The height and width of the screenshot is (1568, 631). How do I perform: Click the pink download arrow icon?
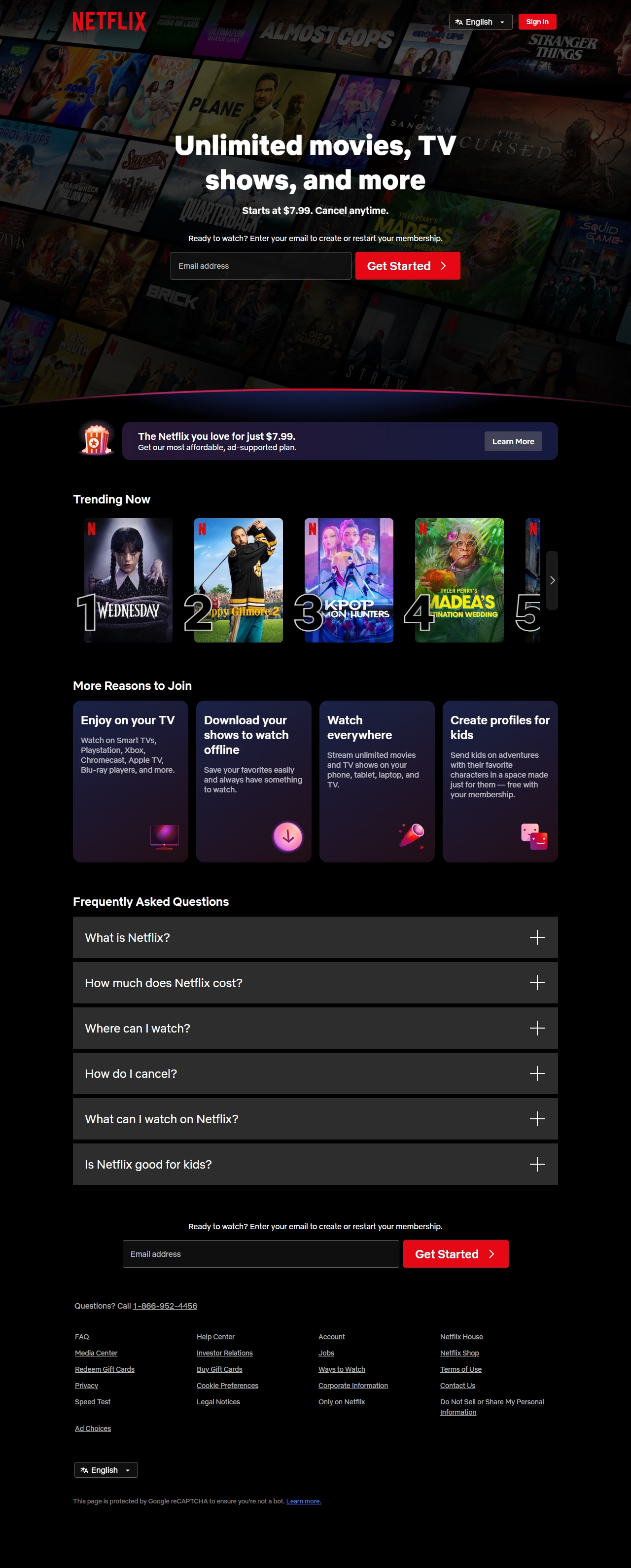(288, 836)
